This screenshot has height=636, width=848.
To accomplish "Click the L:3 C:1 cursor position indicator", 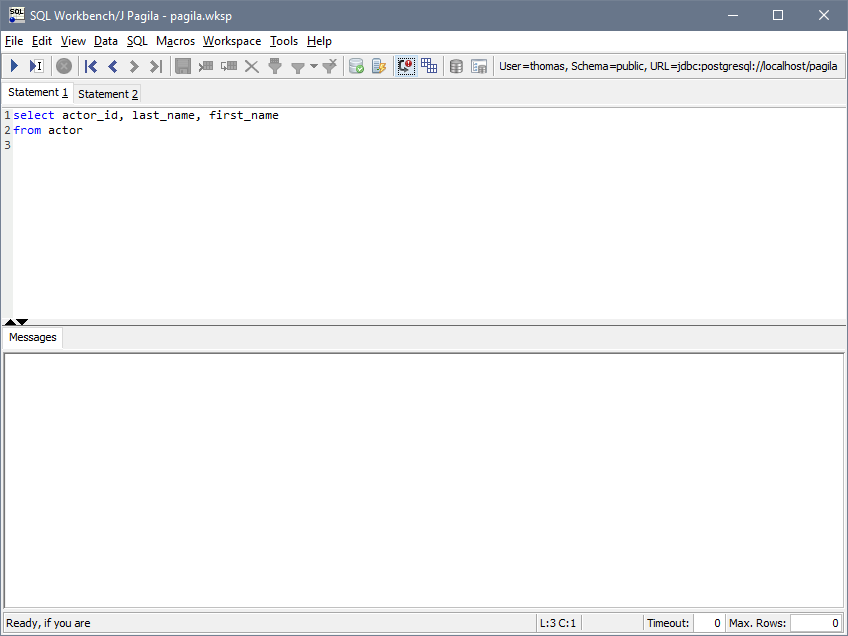I will point(558,623).
